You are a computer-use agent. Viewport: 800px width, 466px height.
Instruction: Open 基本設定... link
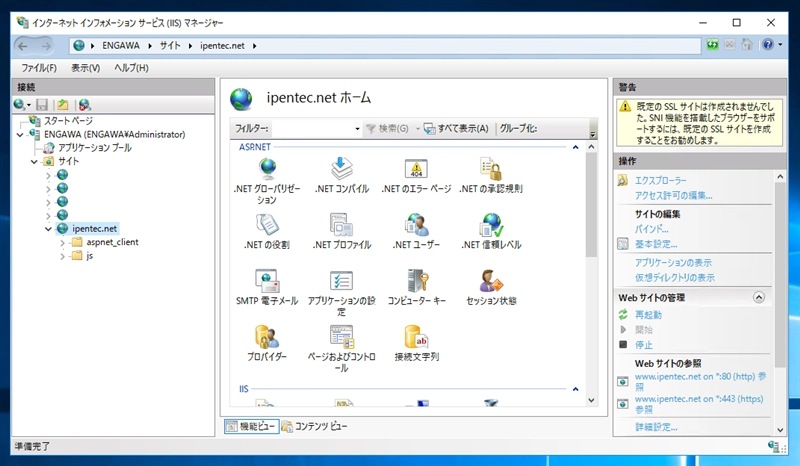point(656,244)
